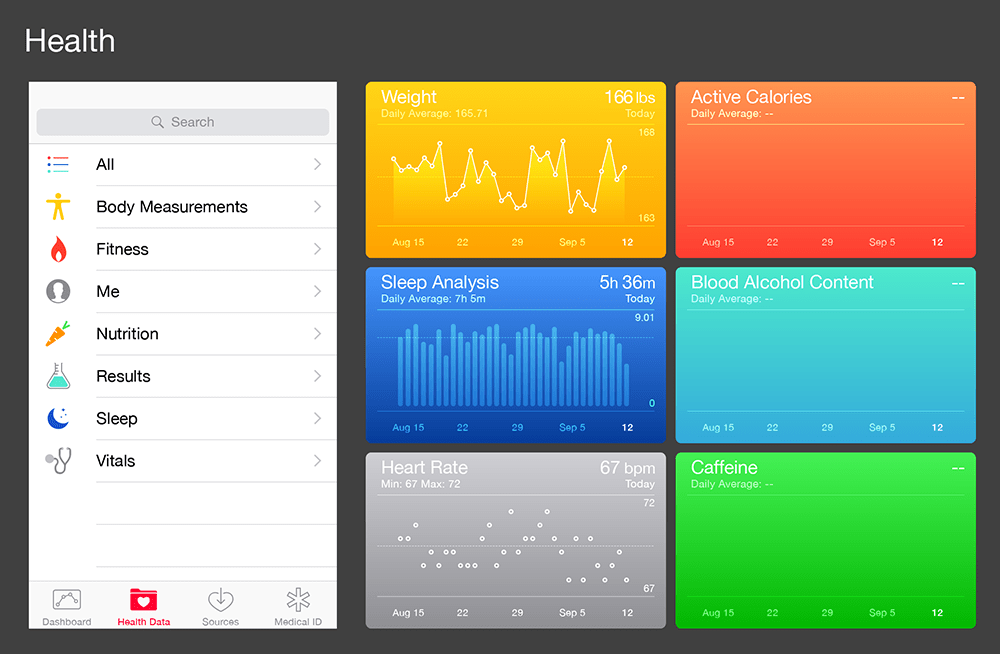Select the Sleep crescent moon icon

pyautogui.click(x=58, y=418)
